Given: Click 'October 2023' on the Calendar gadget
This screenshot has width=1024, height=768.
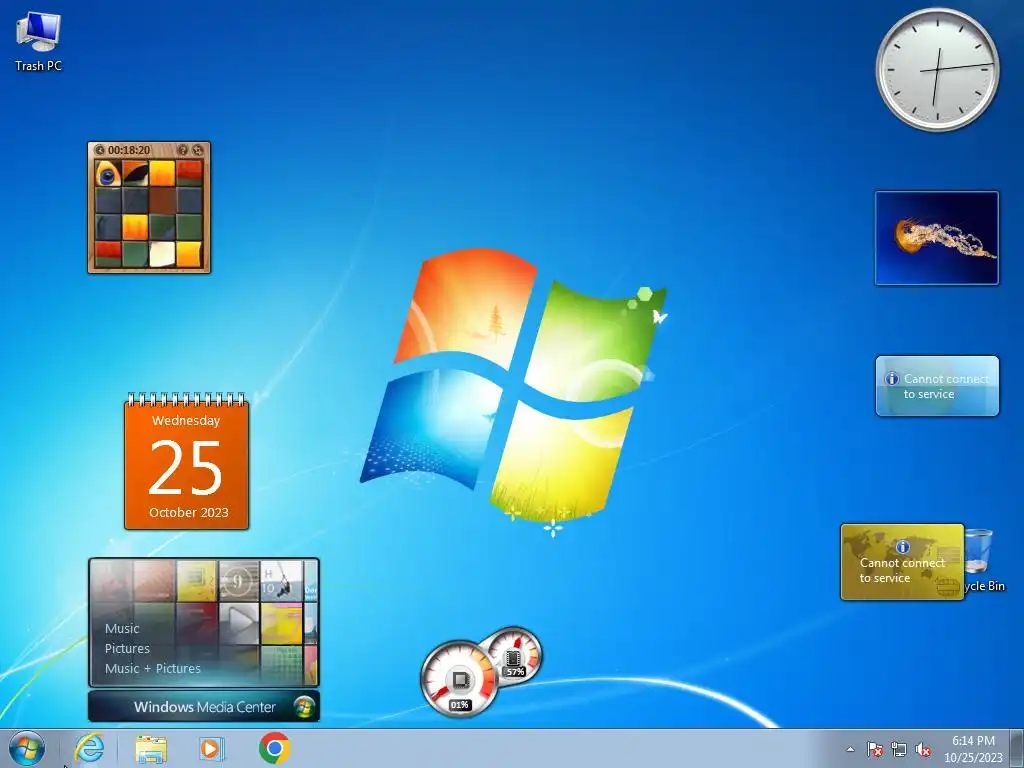Looking at the screenshot, I should pyautogui.click(x=189, y=513).
